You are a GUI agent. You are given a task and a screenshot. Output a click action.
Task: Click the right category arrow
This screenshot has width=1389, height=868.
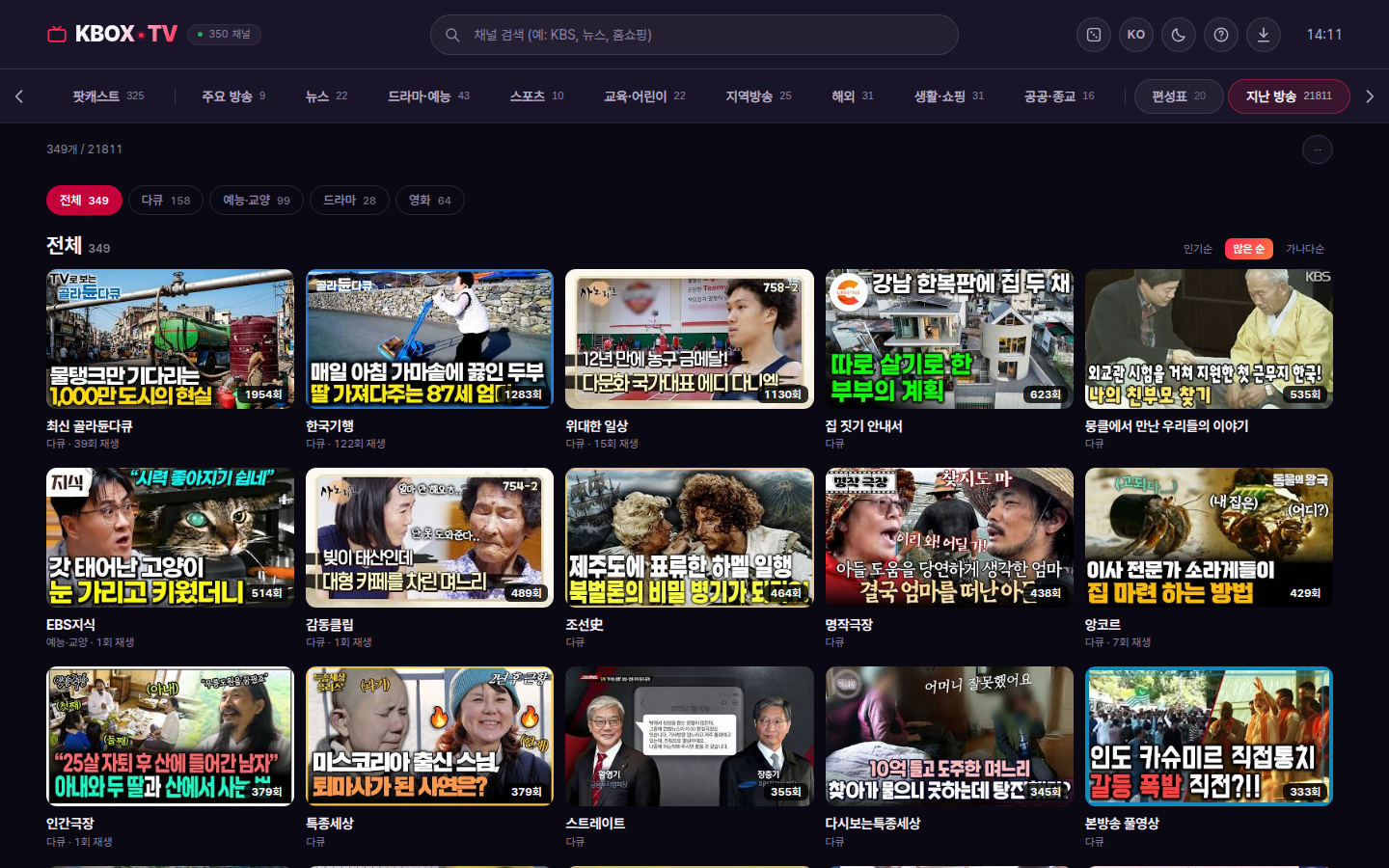point(1370,96)
